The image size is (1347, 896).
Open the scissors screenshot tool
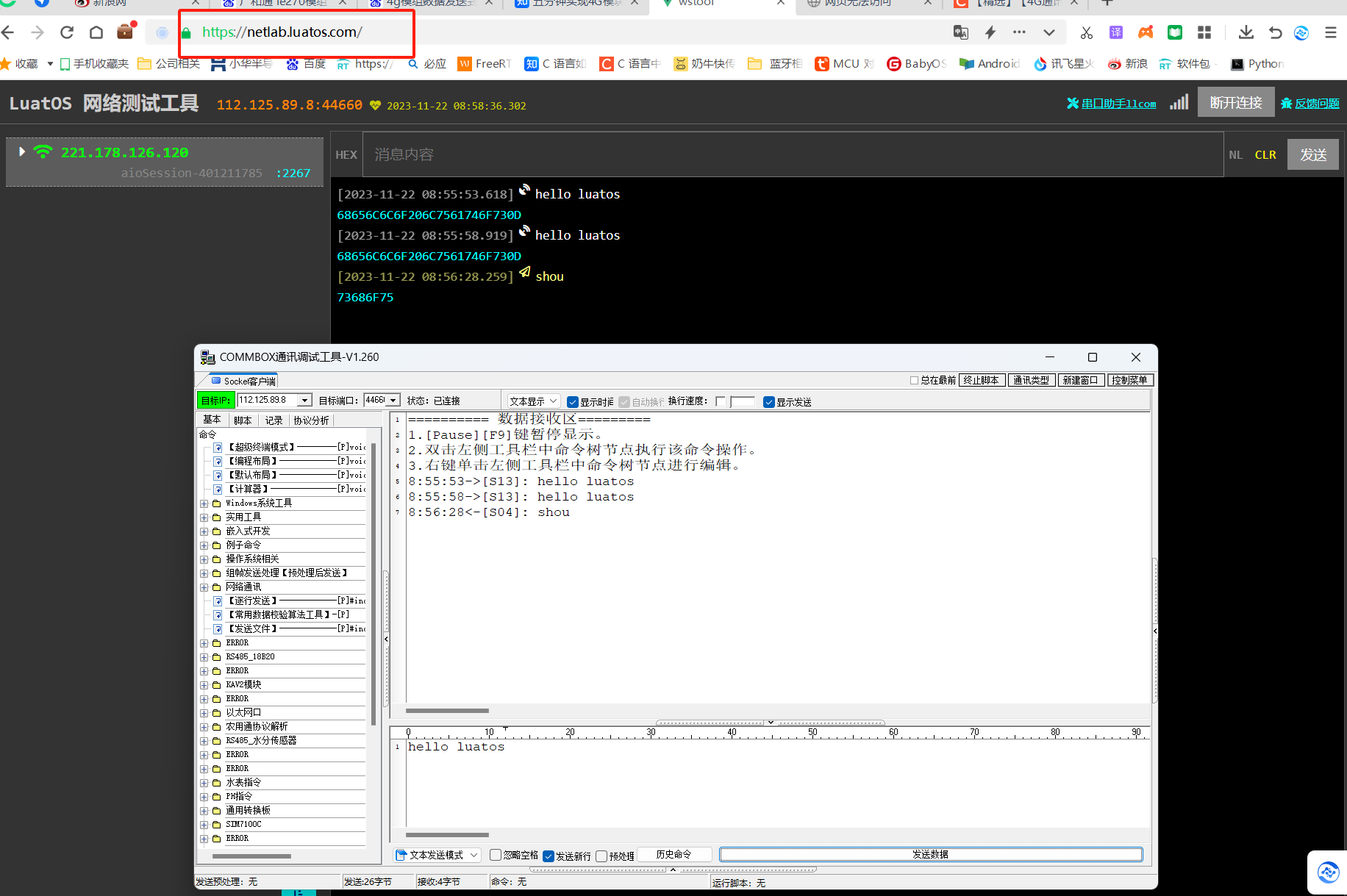1087,32
